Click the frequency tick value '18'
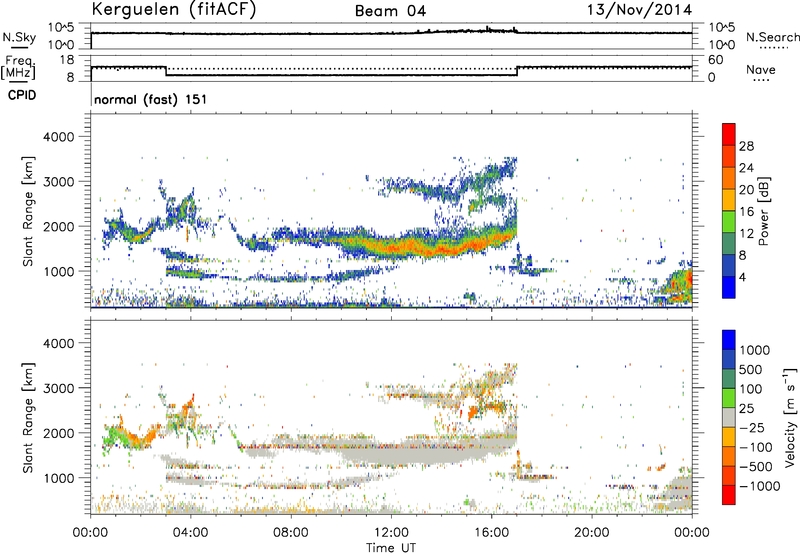Image resolution: width=800 pixels, height=554 pixels. [x=67, y=60]
